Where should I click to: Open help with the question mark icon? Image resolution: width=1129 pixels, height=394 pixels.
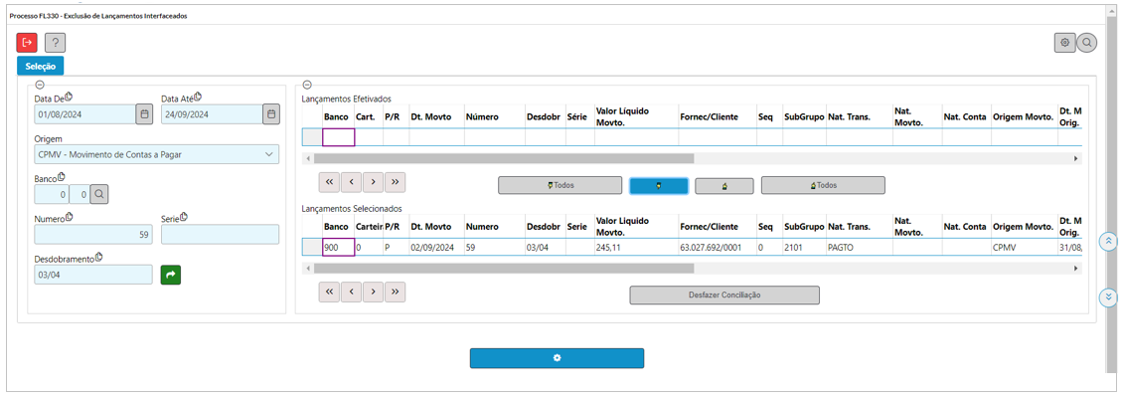pyautogui.click(x=55, y=42)
